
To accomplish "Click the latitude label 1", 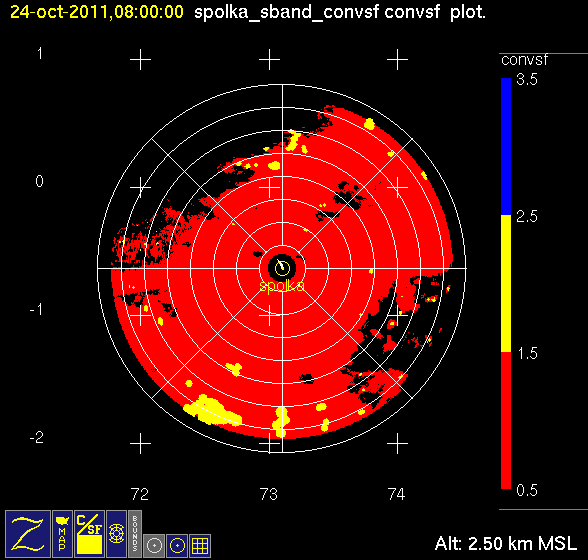I will click(x=40, y=54).
